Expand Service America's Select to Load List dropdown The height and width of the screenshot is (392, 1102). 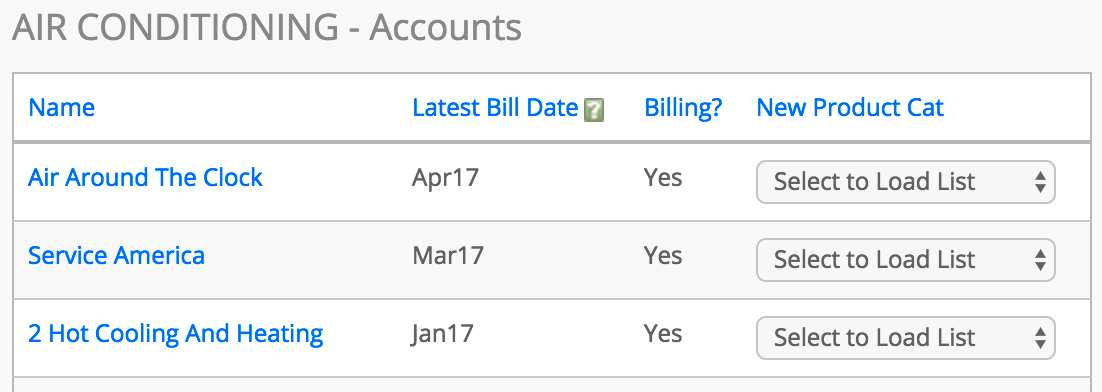pyautogui.click(x=905, y=260)
